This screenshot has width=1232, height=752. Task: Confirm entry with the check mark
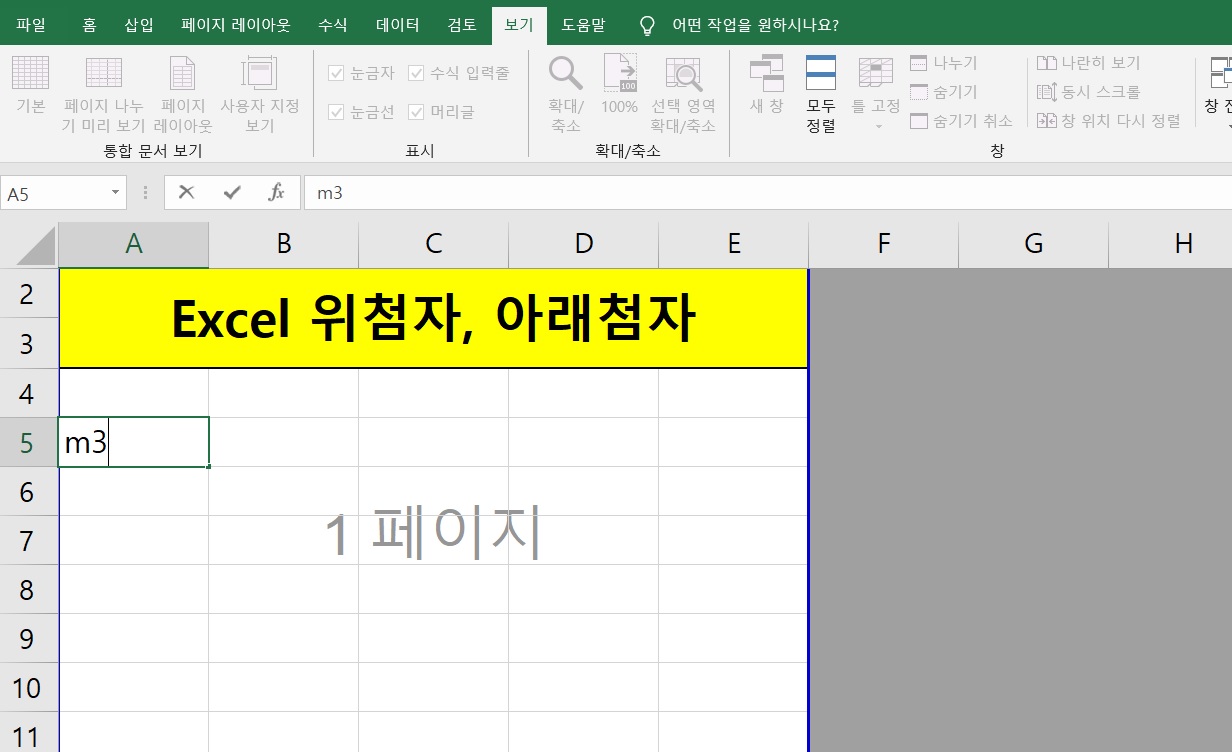point(232,192)
